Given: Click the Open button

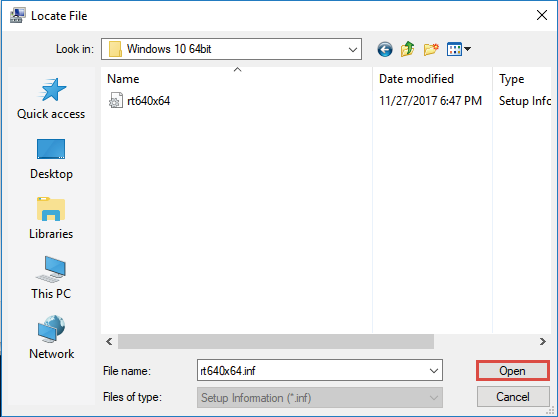Looking at the screenshot, I should (x=512, y=371).
